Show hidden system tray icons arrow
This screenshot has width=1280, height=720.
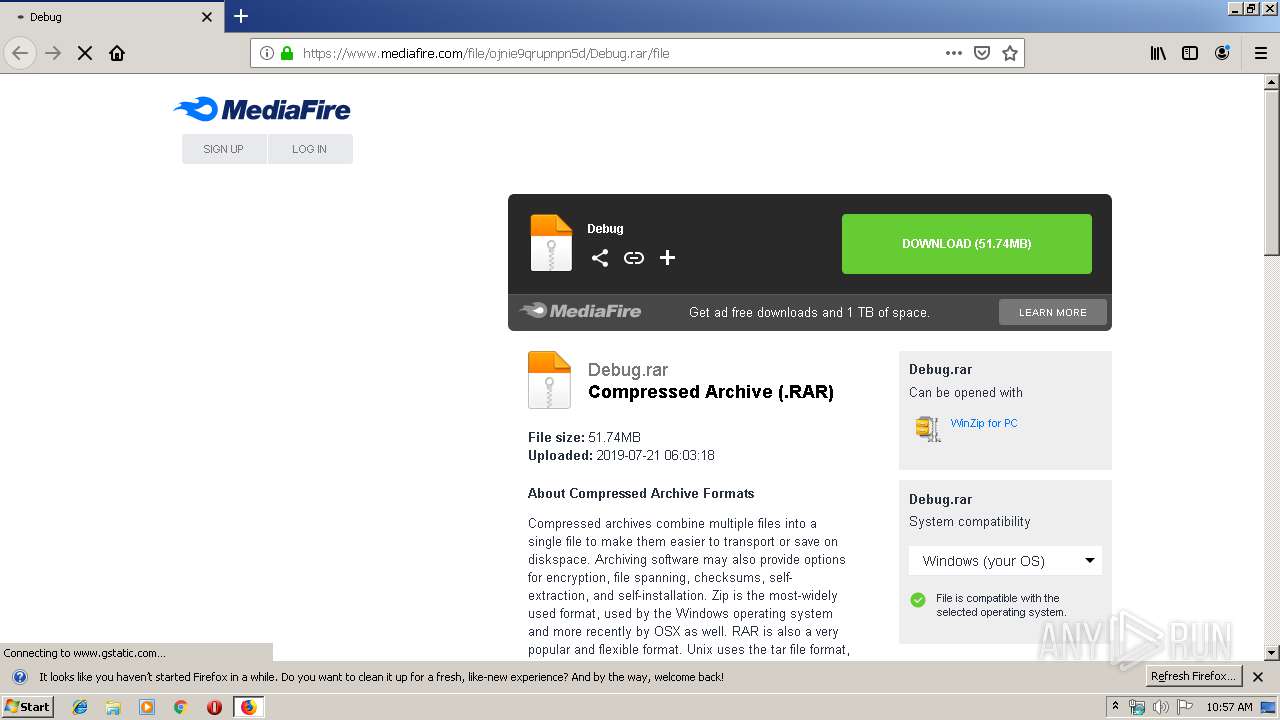(1115, 706)
